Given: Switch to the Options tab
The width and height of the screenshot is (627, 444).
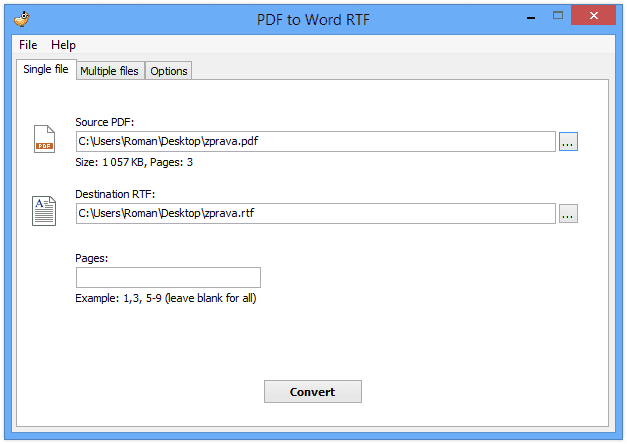Looking at the screenshot, I should tap(169, 71).
